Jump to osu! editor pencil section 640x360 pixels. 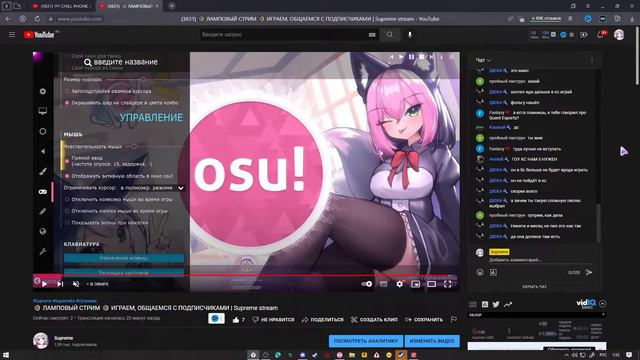42,211
